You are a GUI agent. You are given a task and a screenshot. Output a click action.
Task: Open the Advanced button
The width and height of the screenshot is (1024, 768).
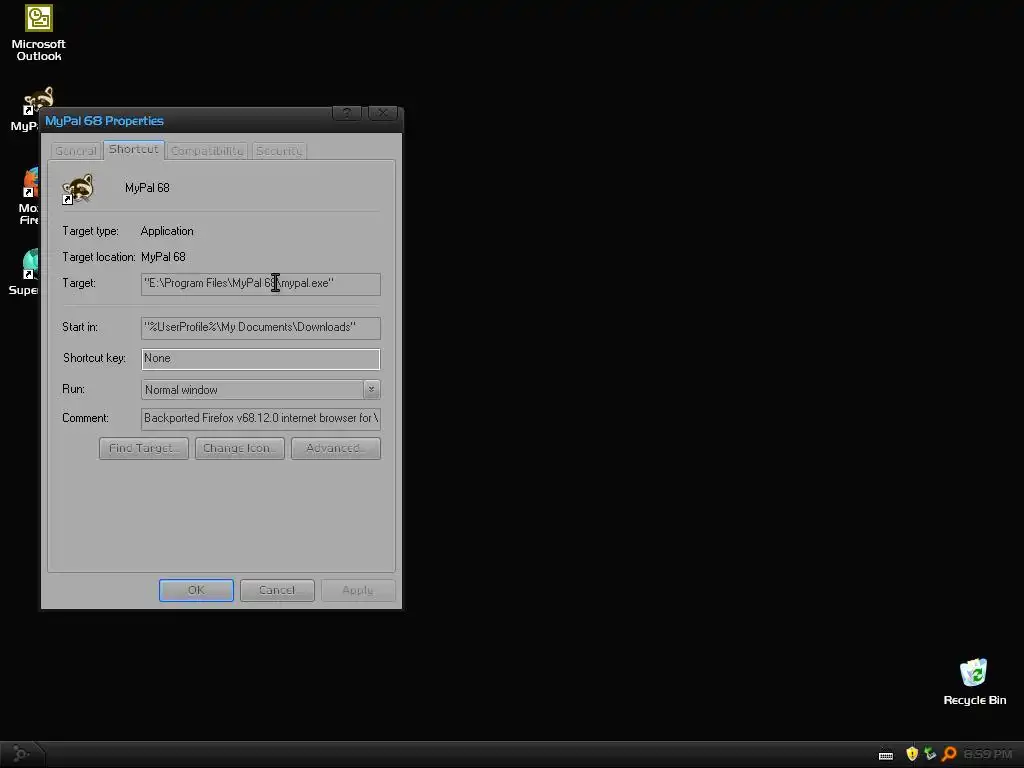pos(336,449)
